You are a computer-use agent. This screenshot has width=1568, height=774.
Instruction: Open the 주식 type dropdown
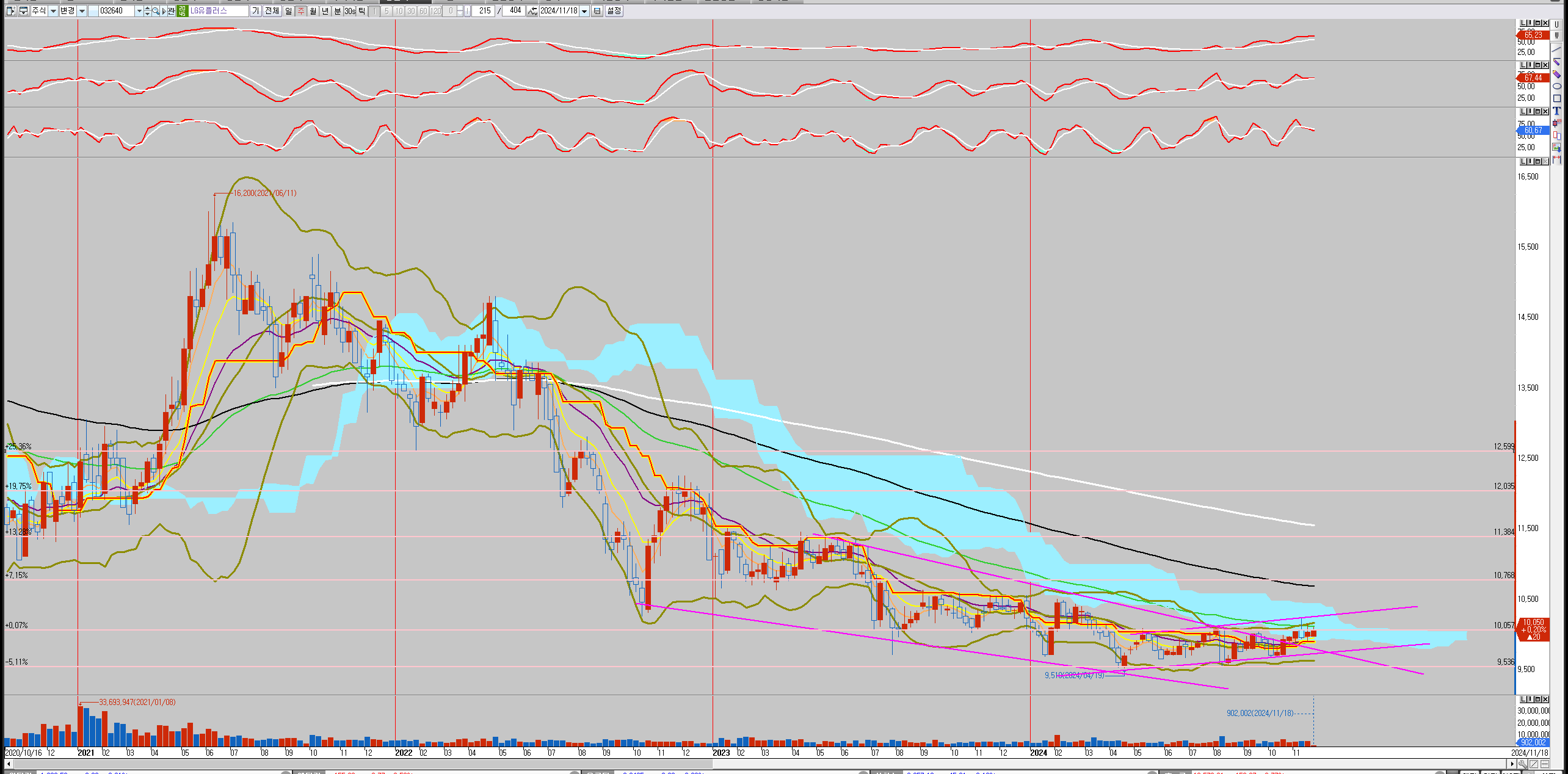point(53,11)
